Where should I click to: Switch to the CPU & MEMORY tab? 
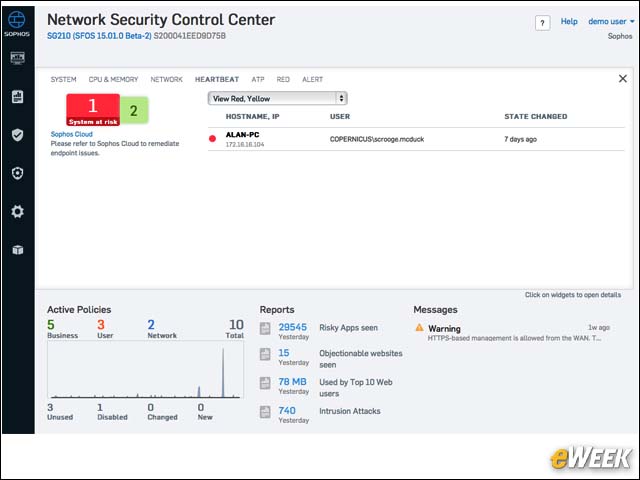pos(113,79)
